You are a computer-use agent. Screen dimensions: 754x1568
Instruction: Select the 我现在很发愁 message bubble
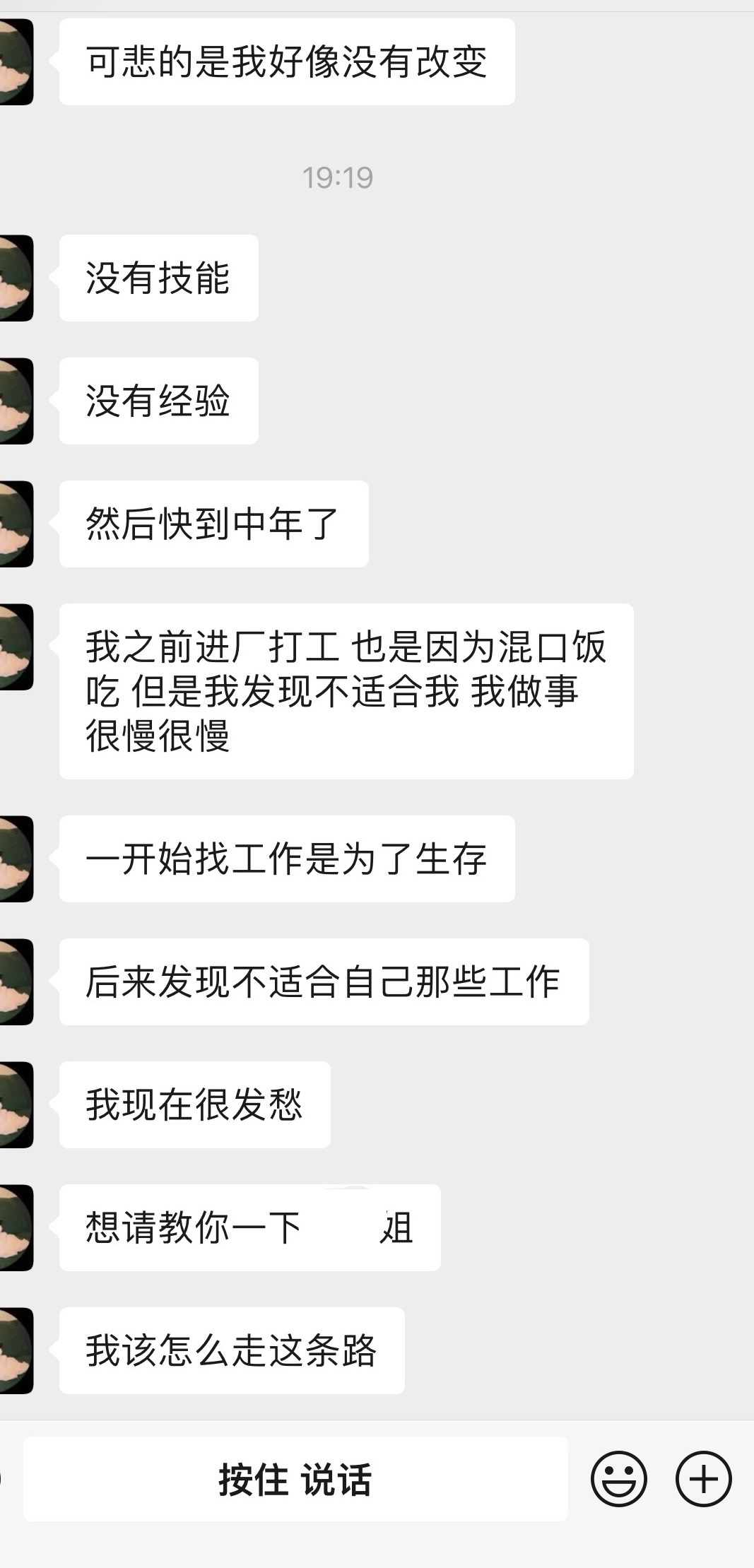point(195,1104)
